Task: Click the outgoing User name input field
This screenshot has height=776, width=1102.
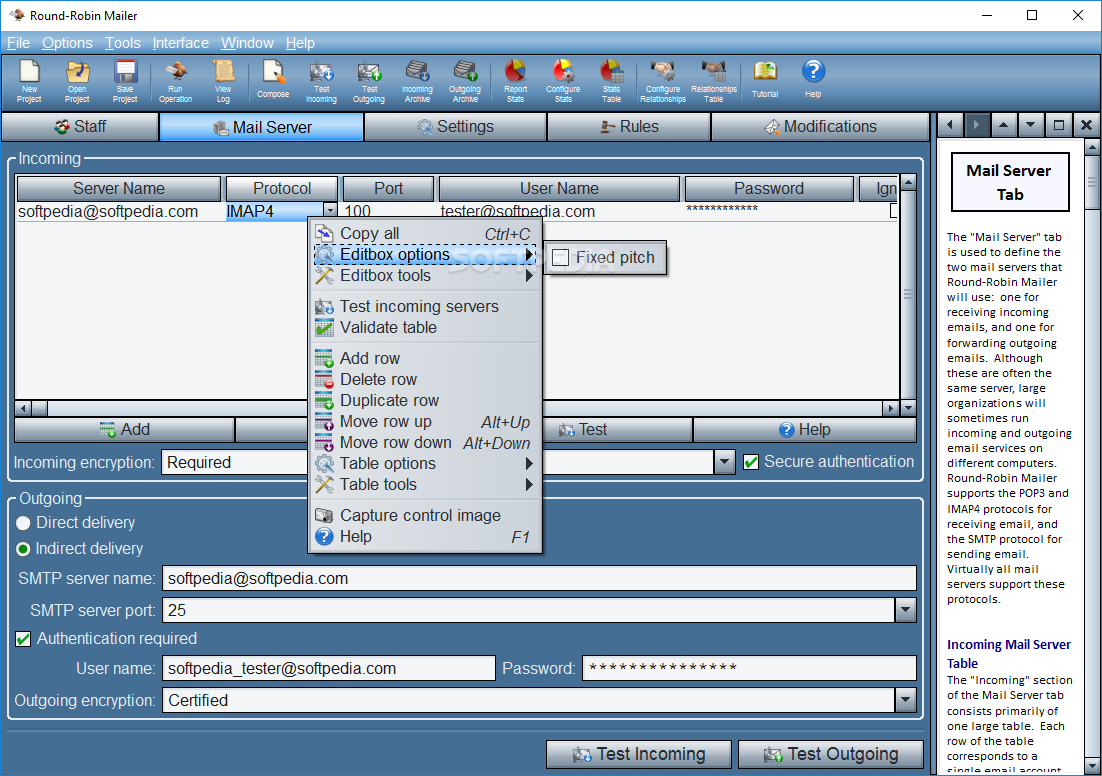Action: tap(329, 668)
